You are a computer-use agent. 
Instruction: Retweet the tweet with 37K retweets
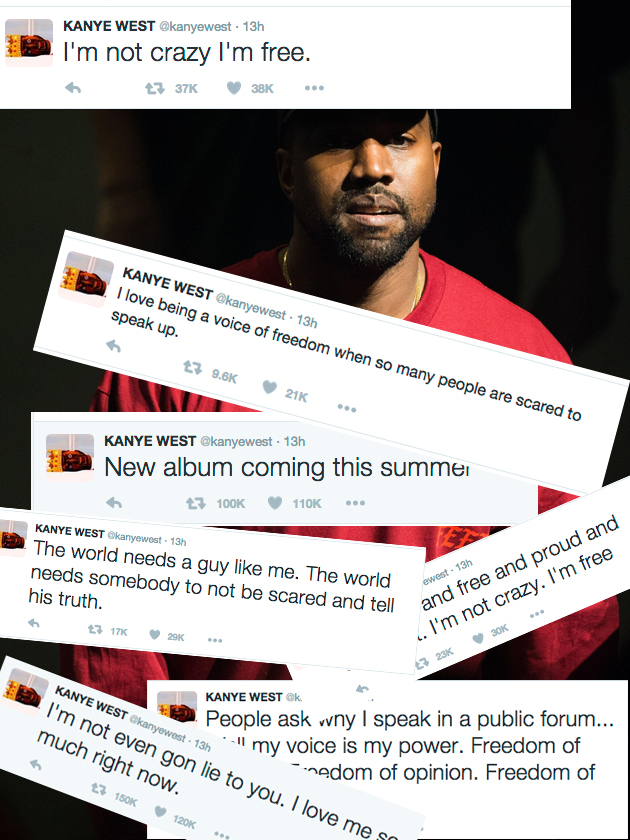[x=155, y=88]
